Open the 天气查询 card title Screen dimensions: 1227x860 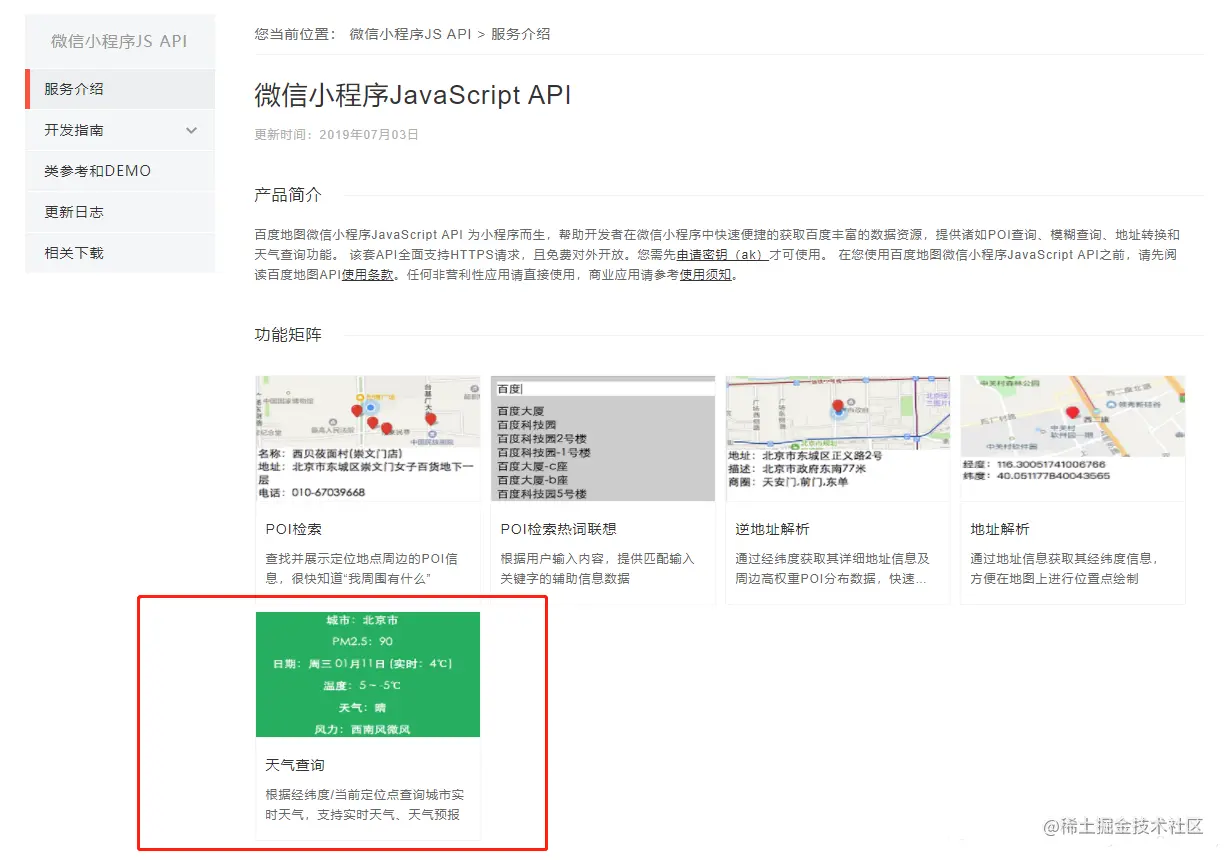[x=295, y=765]
